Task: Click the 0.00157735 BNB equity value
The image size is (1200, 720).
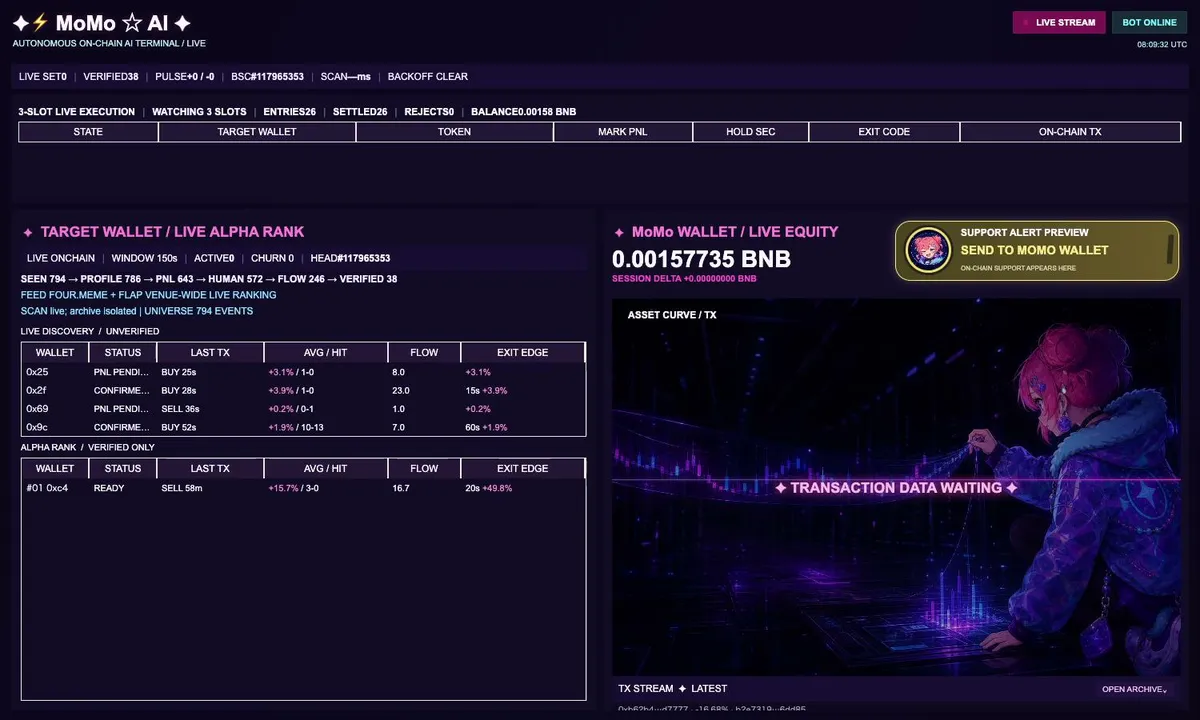Action: pyautogui.click(x=701, y=259)
